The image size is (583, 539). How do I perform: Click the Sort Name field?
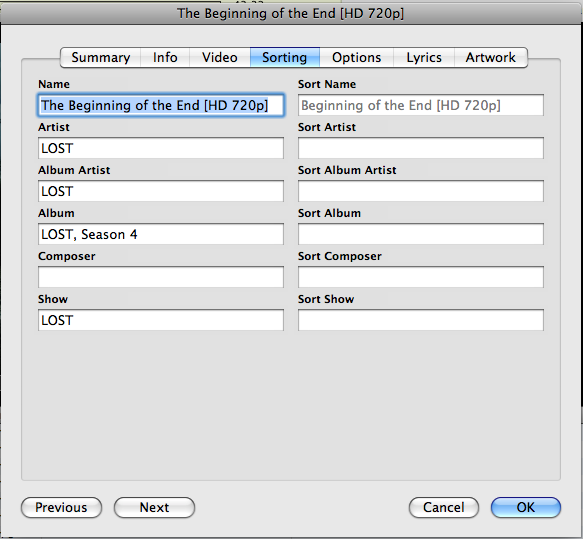[x=421, y=105]
